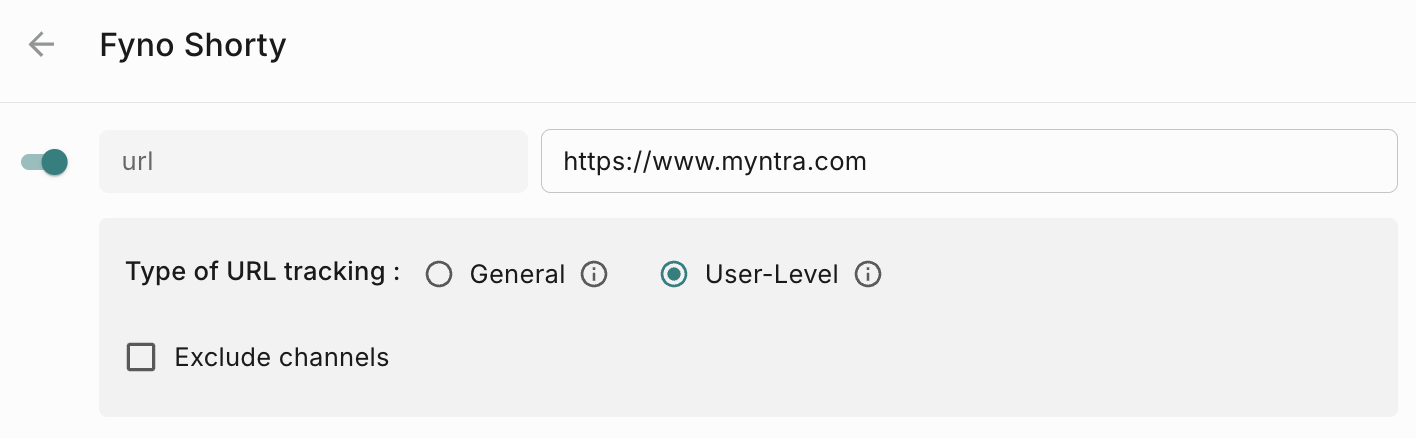The height and width of the screenshot is (438, 1416).
Task: Disable the url shortening toggle switch
Action: [x=45, y=161]
